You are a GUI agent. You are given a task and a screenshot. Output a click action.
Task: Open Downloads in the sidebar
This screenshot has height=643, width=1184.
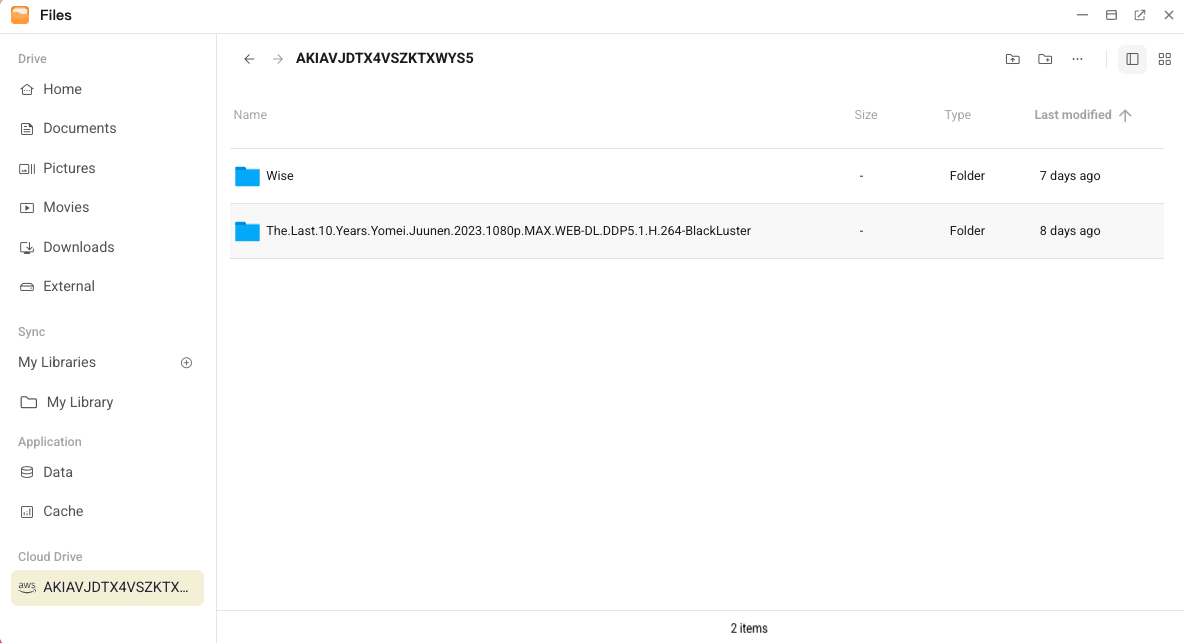tap(78, 247)
